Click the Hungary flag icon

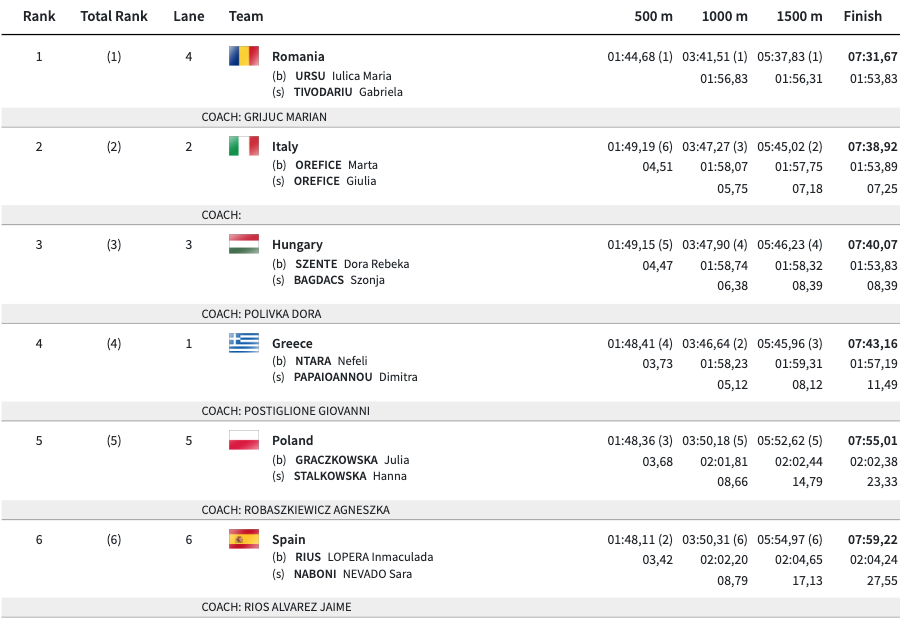click(x=243, y=244)
